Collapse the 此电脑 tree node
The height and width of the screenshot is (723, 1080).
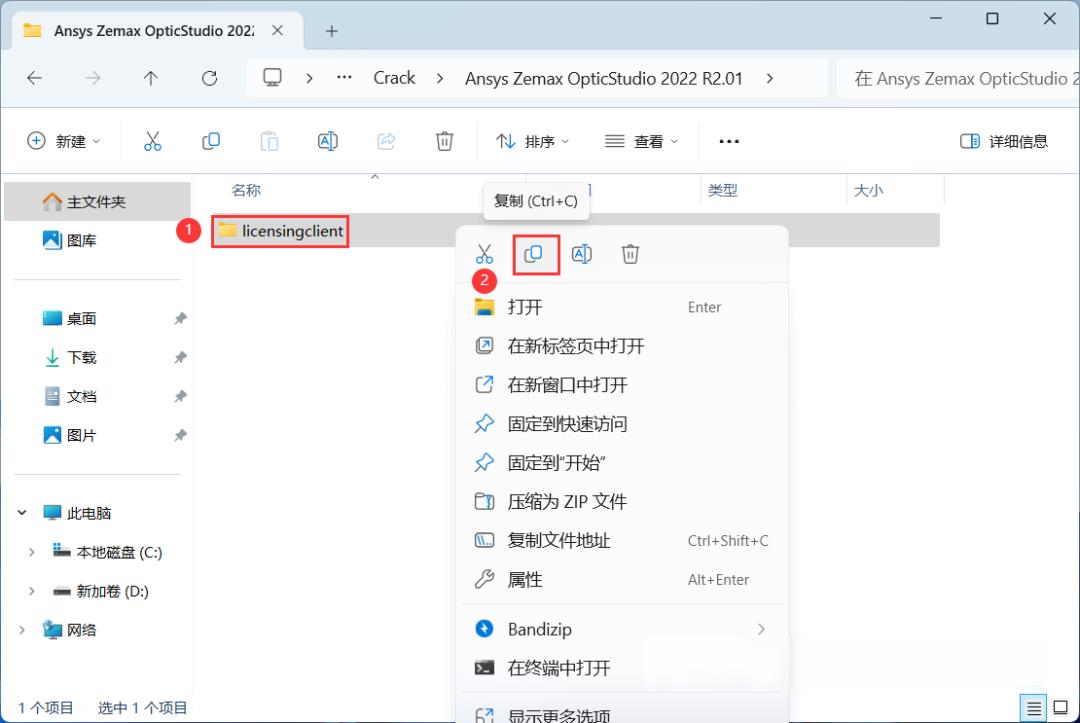(x=22, y=513)
